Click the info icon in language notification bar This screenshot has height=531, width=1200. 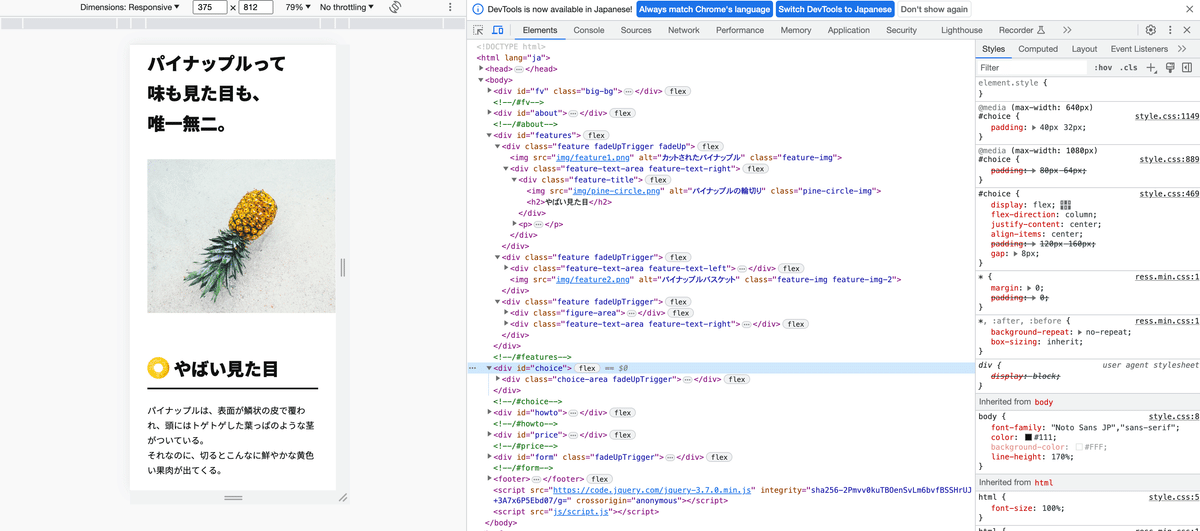point(478,9)
